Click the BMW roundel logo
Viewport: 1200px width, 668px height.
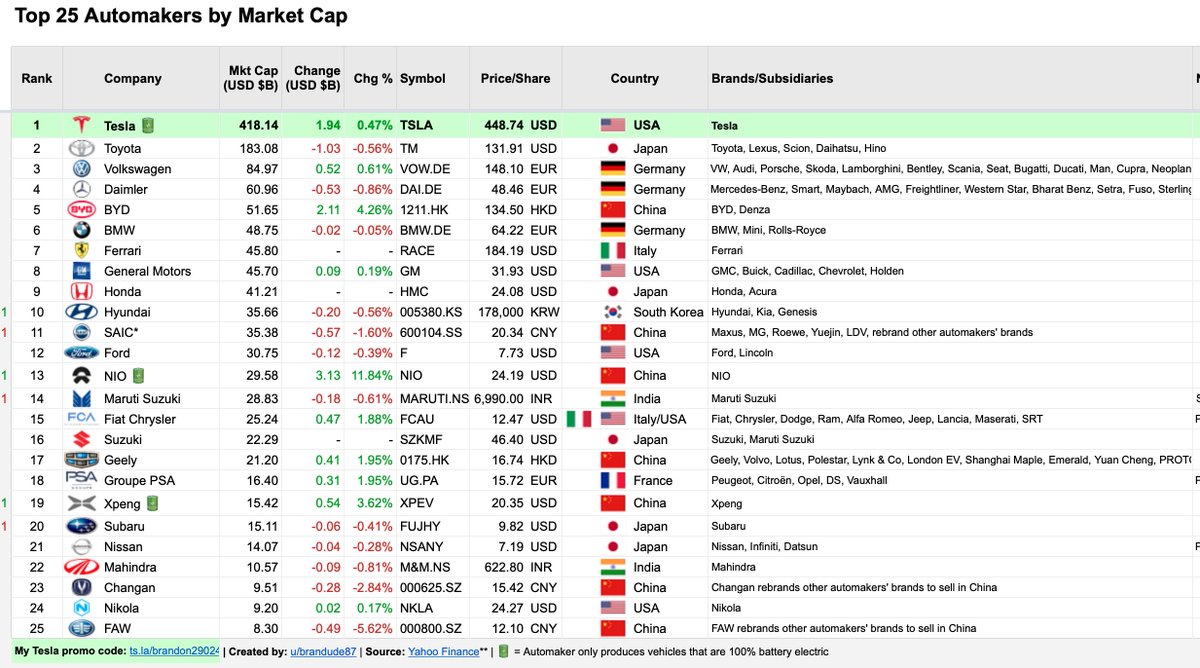81,230
